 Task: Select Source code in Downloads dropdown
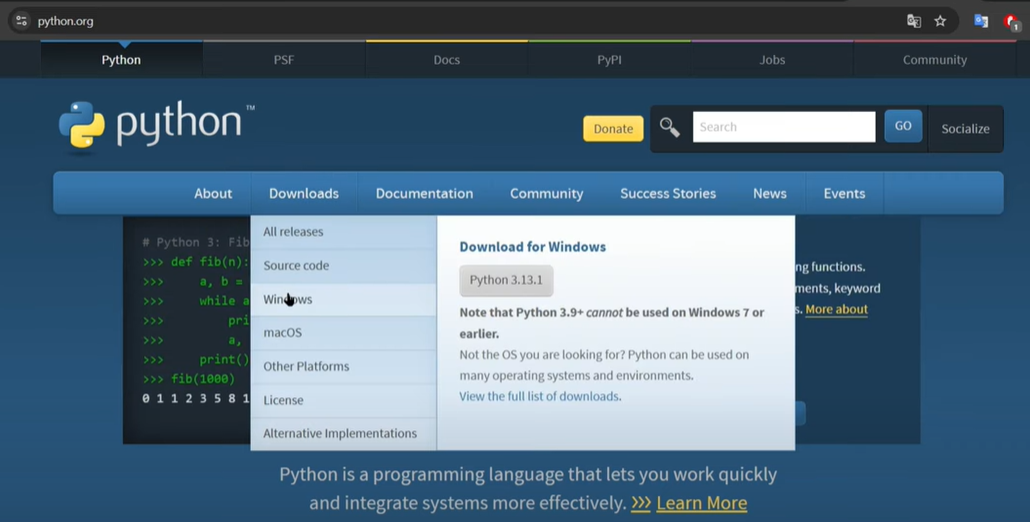click(344, 266)
